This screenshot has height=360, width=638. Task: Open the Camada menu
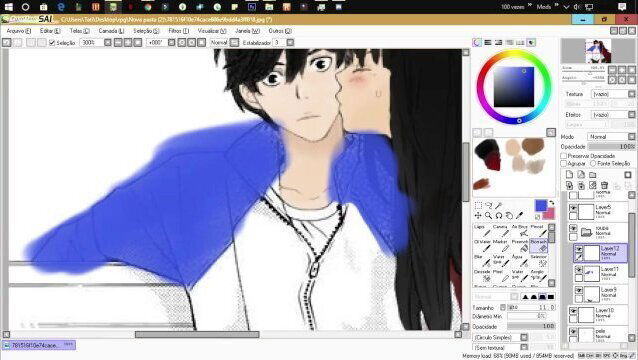[x=111, y=31]
